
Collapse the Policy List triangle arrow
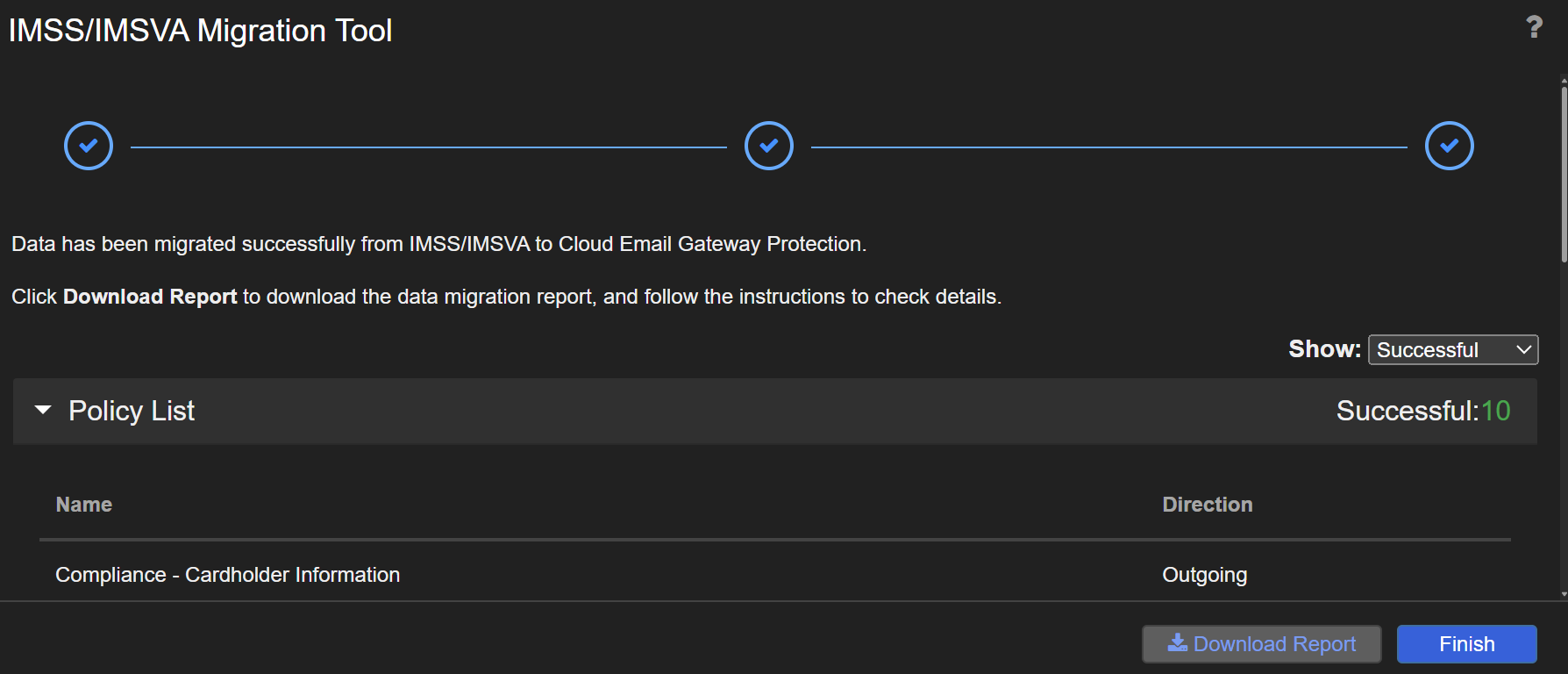point(43,410)
